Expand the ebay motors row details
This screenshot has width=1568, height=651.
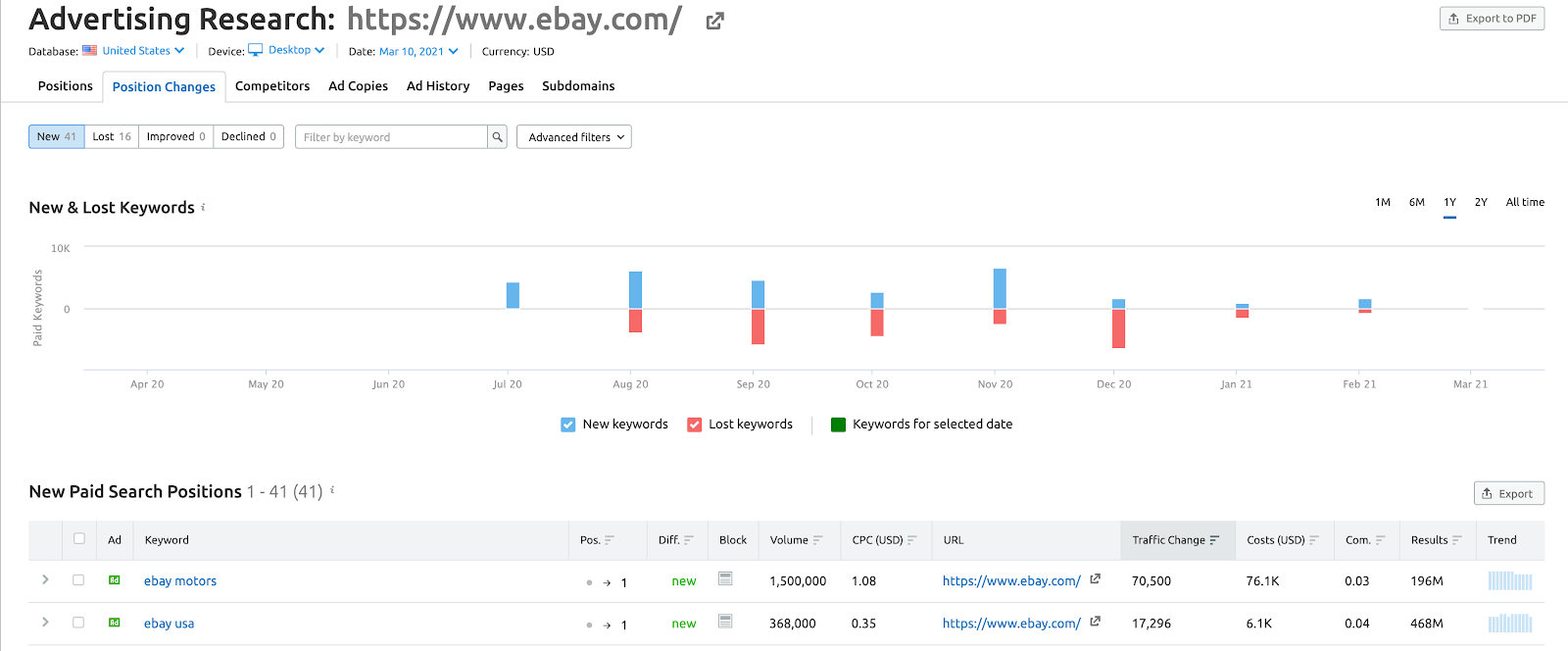click(45, 579)
